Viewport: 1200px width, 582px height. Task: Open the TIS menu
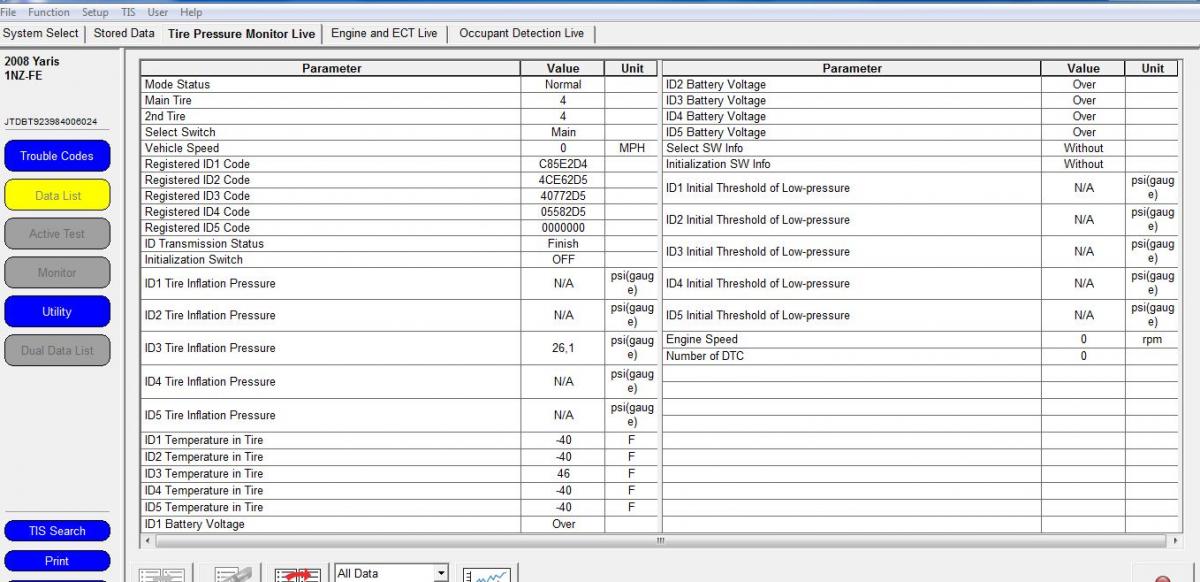click(x=128, y=12)
